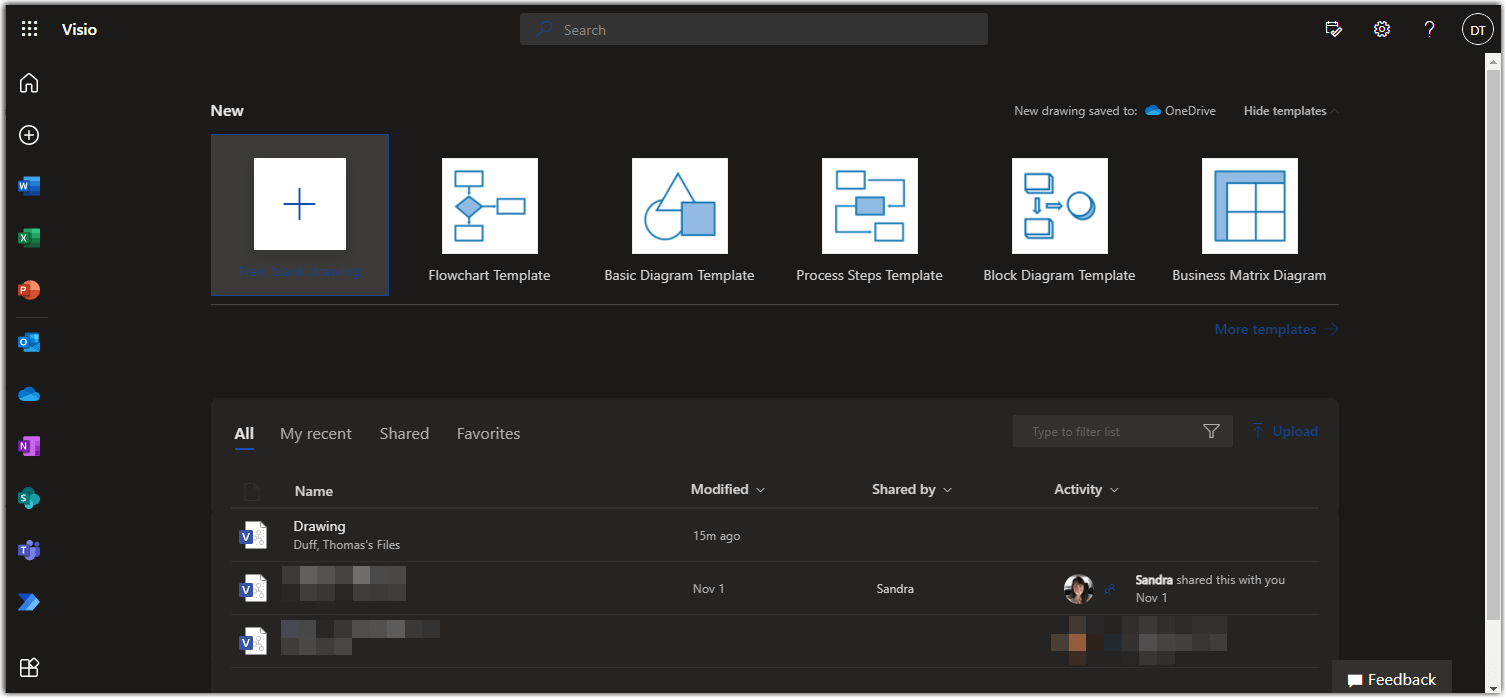
Task: Open the Modified sort dropdown
Action: pos(727,489)
